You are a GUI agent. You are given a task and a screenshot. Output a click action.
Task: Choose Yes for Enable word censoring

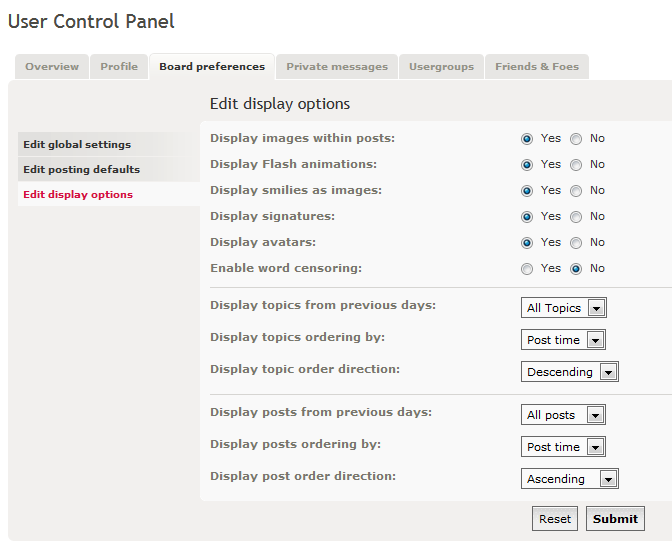[527, 269]
